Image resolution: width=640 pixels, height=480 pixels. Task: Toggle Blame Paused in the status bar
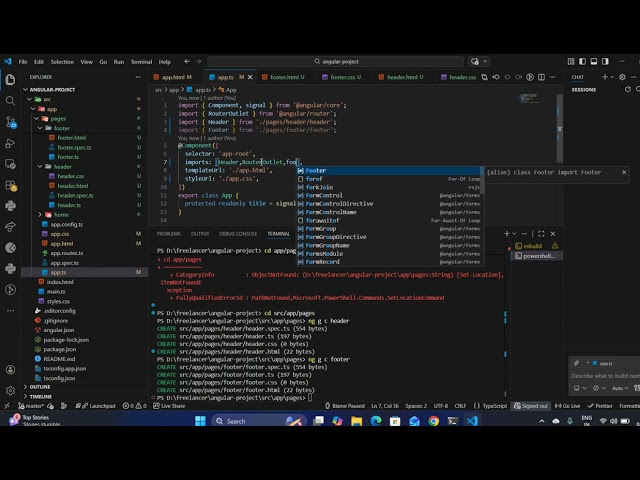(345, 406)
